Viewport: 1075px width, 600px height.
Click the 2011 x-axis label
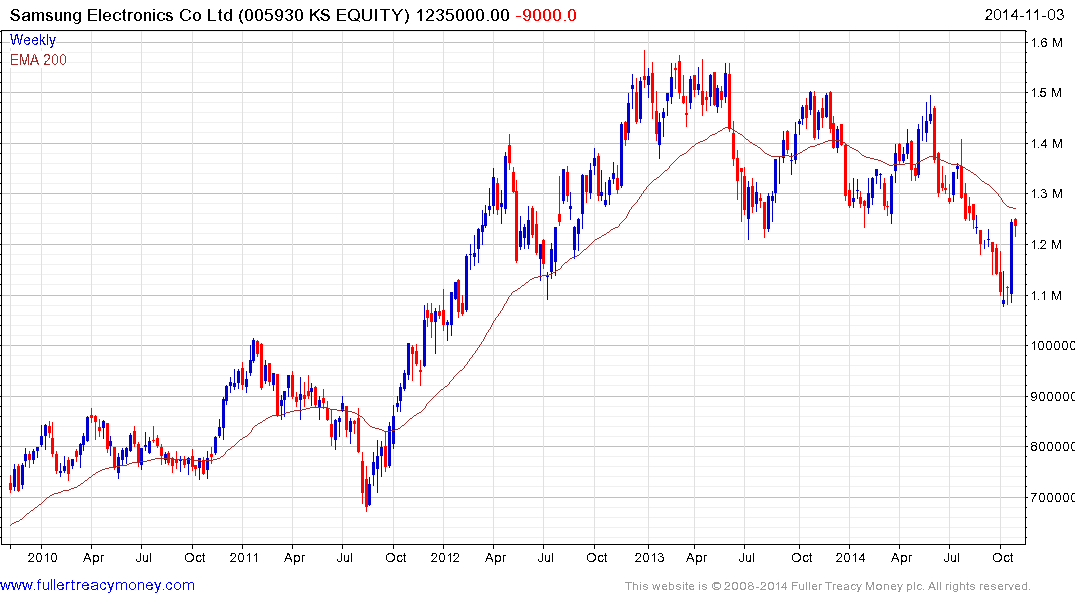(x=244, y=557)
